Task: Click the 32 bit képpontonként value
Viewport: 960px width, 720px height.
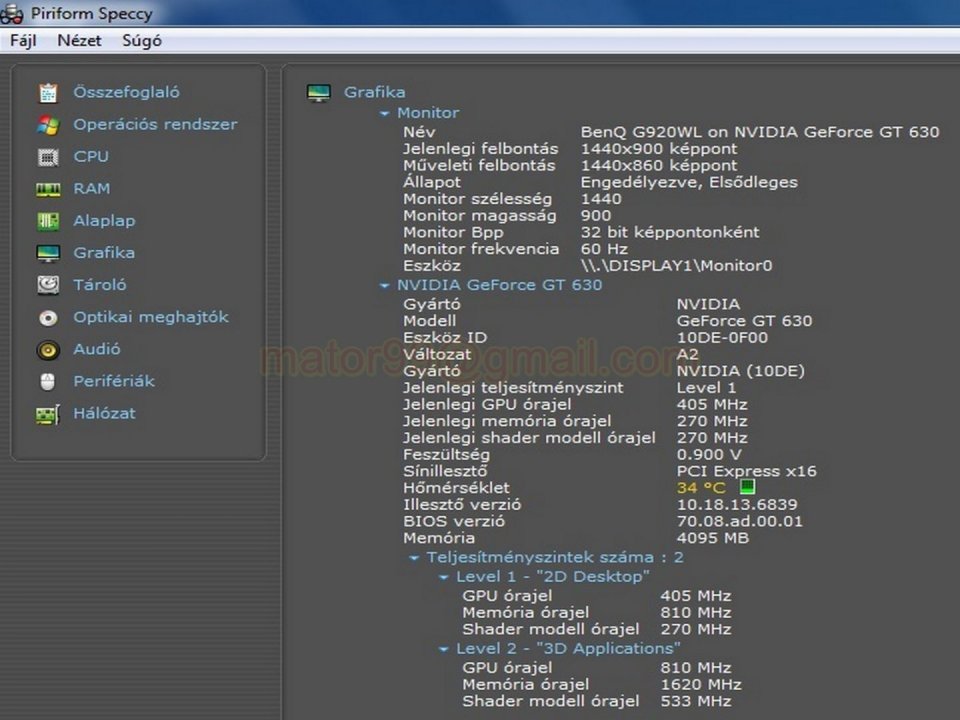Action: [670, 233]
